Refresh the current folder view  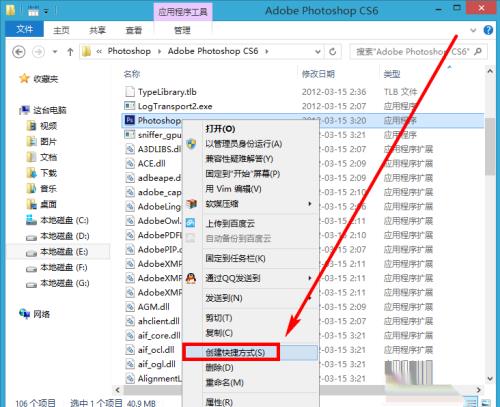point(332,52)
